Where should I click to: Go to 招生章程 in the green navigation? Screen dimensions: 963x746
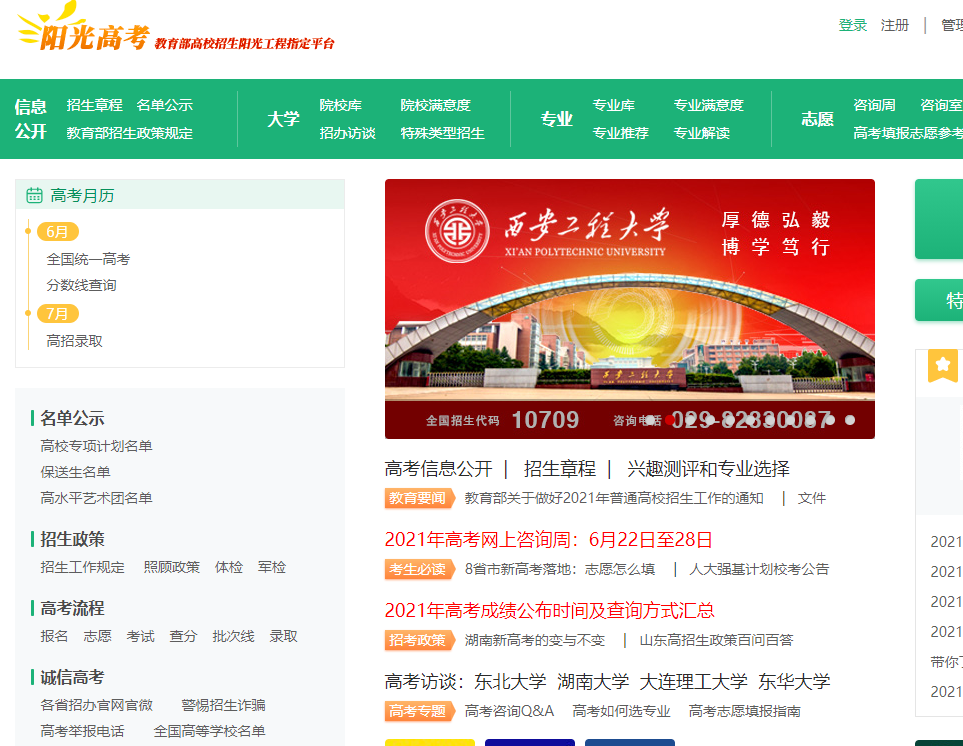click(x=95, y=105)
